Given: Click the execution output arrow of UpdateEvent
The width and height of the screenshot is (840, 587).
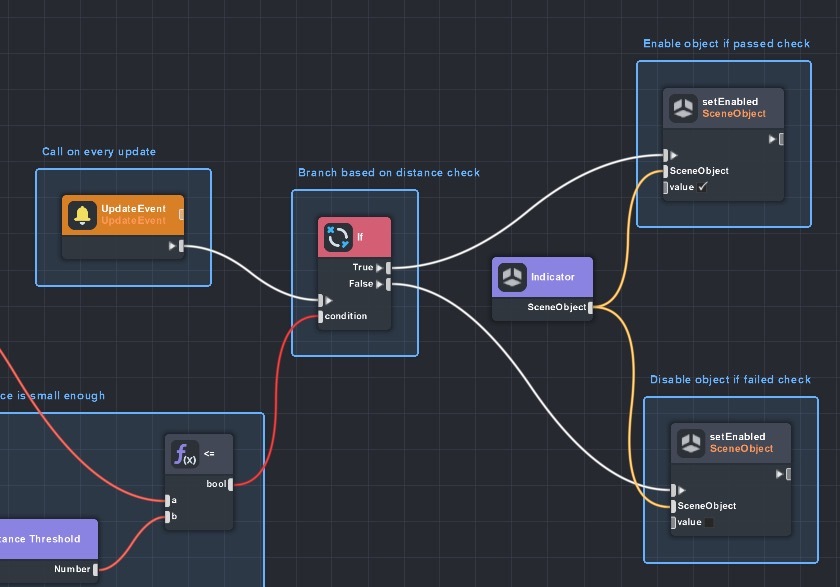Looking at the screenshot, I should (180, 246).
